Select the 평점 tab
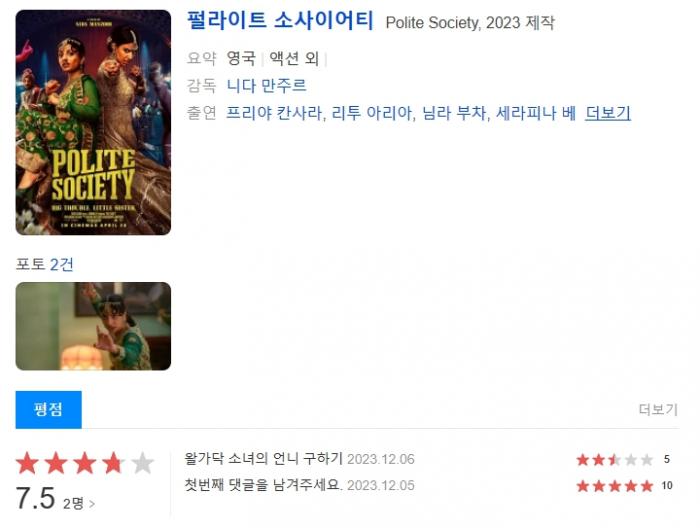This screenshot has height=528, width=700. click(x=49, y=409)
